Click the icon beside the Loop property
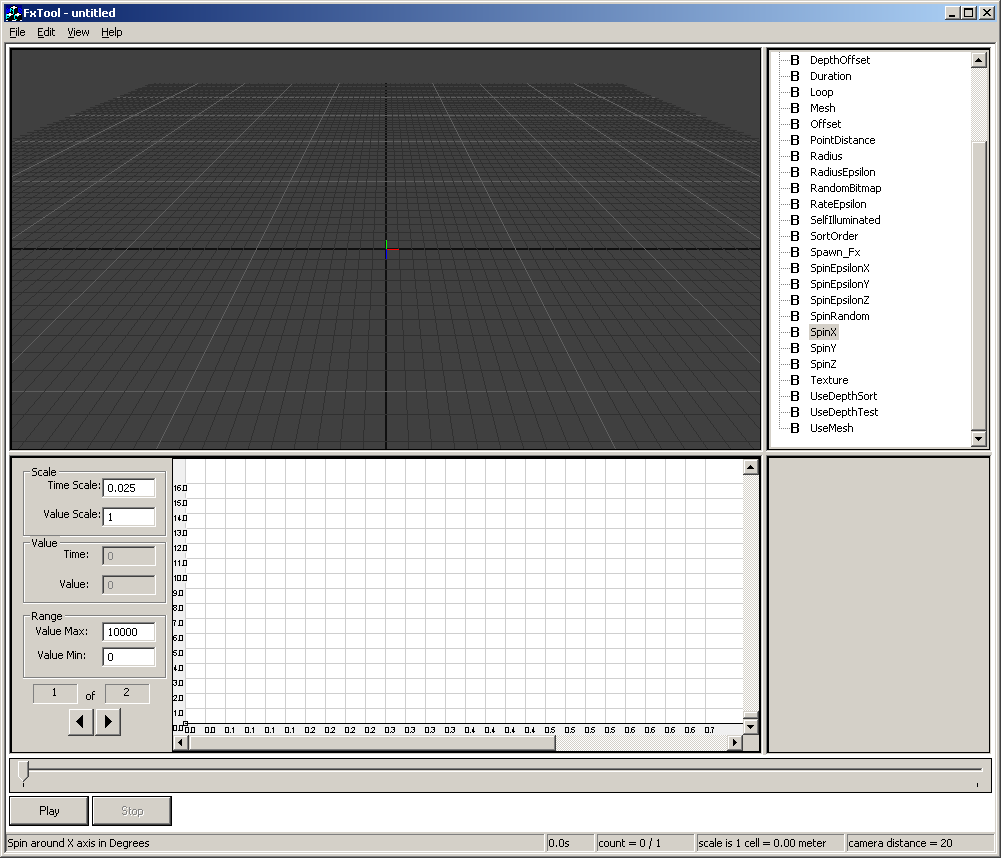Screen dimensions: 1001x858 (x=795, y=92)
